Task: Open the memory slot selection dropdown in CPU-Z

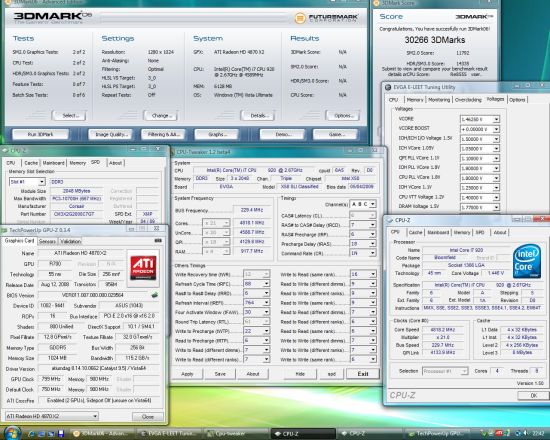Action: [42, 182]
